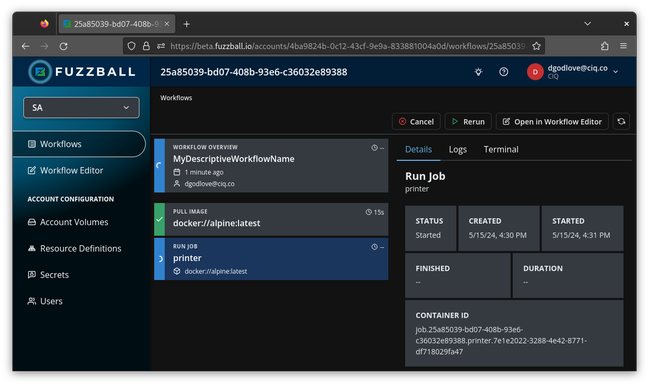Click the user icon by dgodlove@ciq.co in card

[177, 183]
